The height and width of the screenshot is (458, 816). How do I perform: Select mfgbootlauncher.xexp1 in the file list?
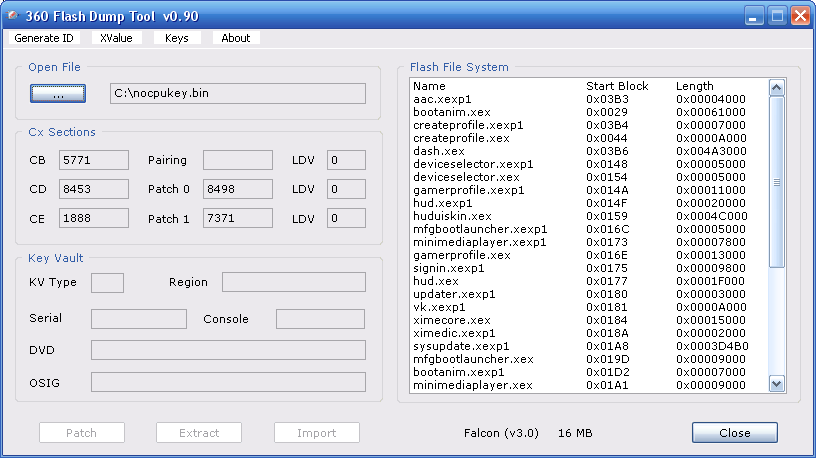pyautogui.click(x=588, y=229)
